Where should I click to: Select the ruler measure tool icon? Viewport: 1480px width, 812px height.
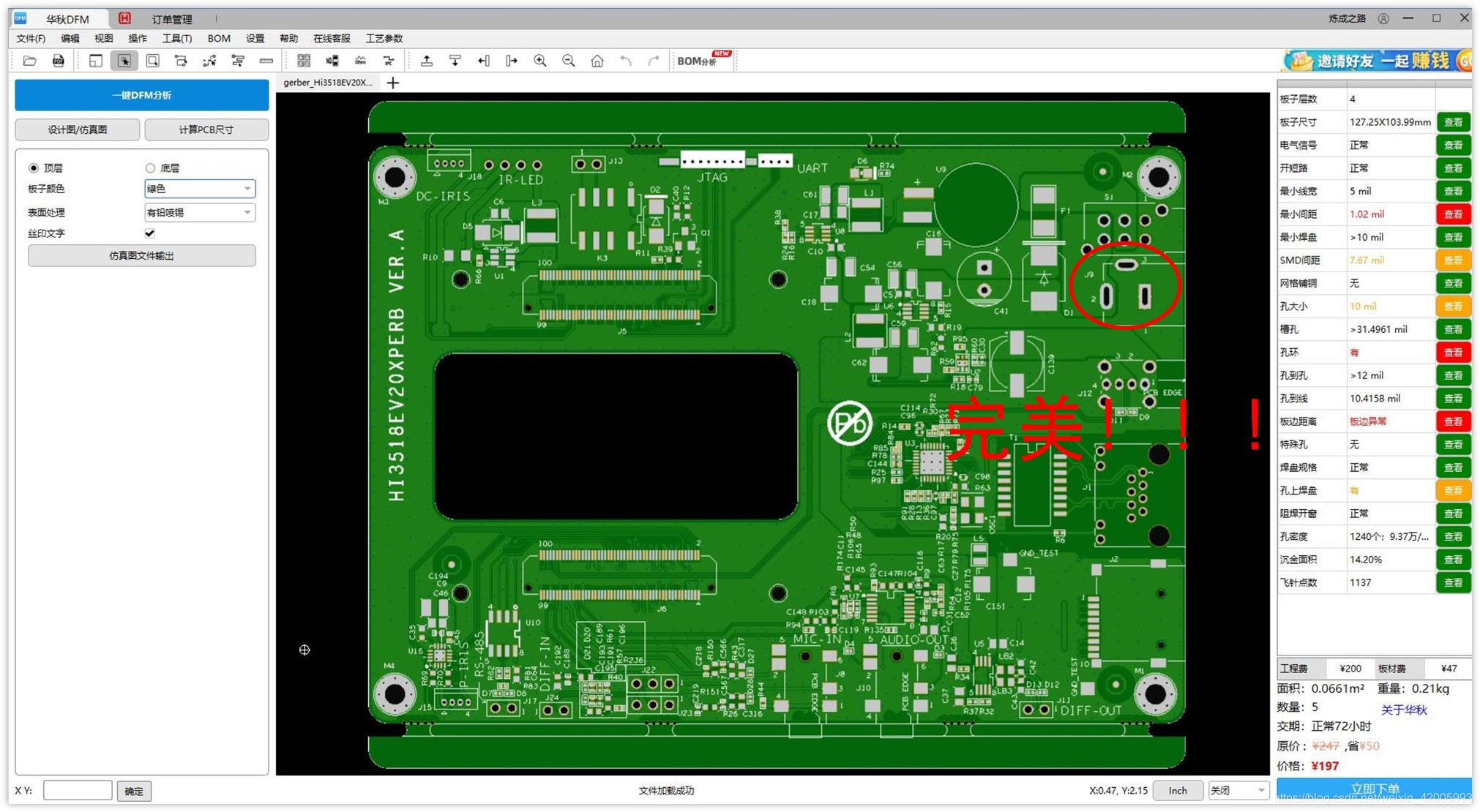tap(266, 61)
